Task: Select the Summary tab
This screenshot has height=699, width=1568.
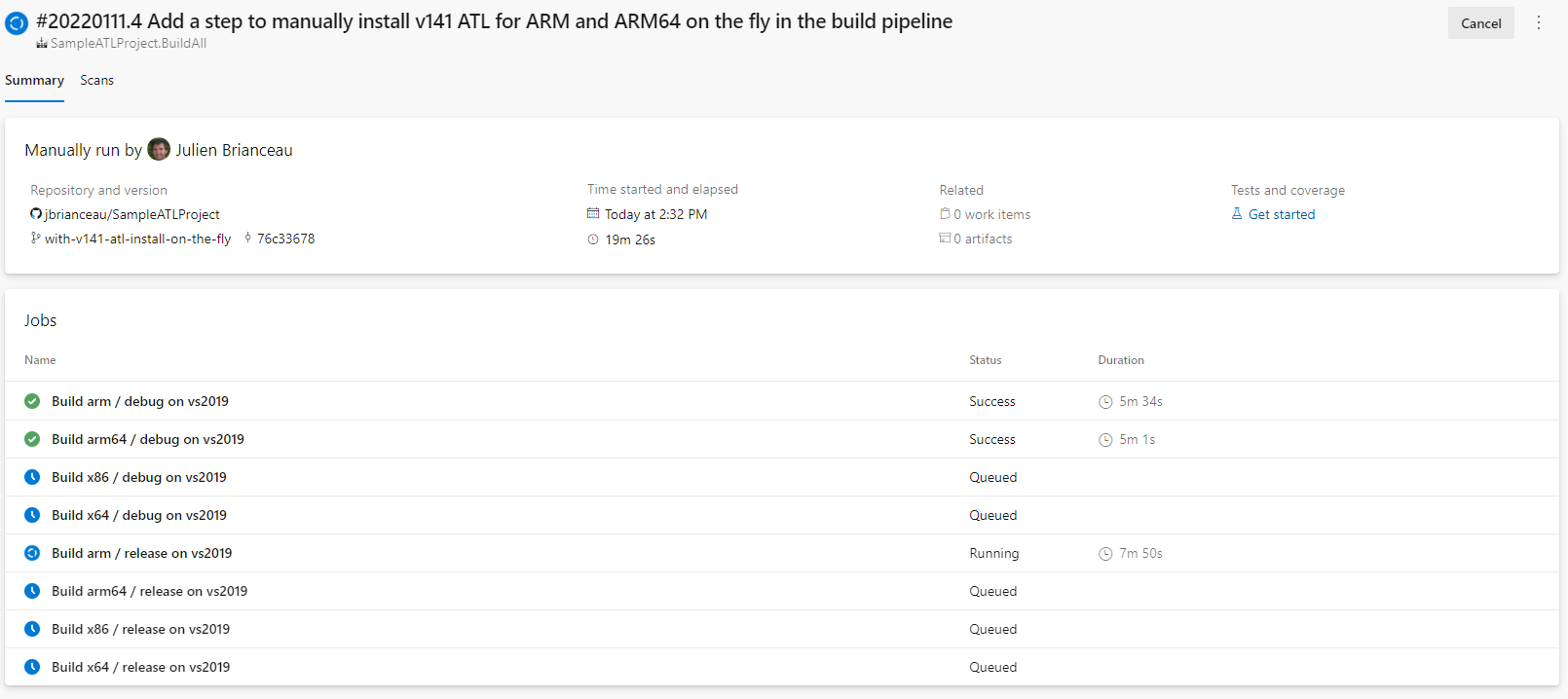Action: click(x=34, y=80)
